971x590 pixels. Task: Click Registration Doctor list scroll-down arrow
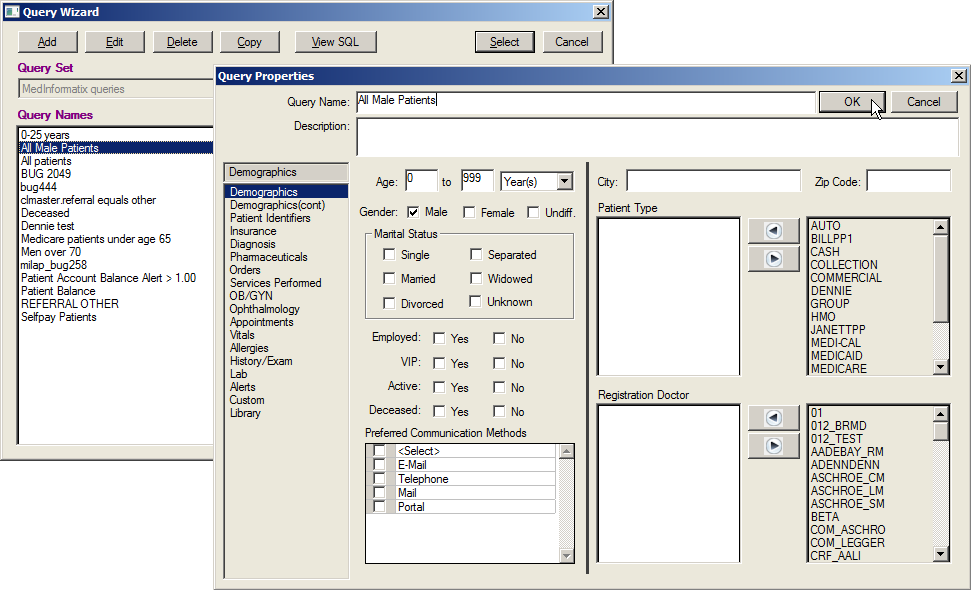941,554
